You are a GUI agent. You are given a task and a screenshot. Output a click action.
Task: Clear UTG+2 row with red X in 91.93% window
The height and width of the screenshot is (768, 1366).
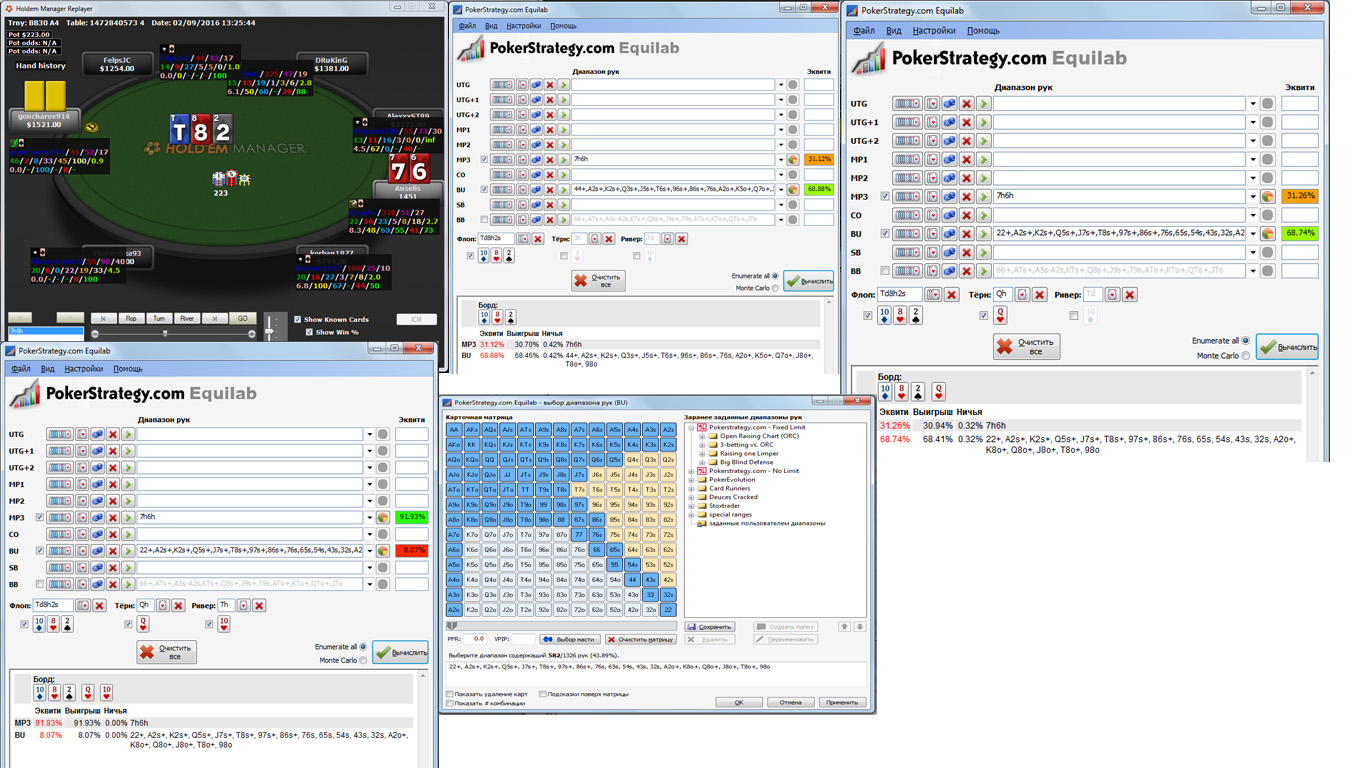point(113,468)
